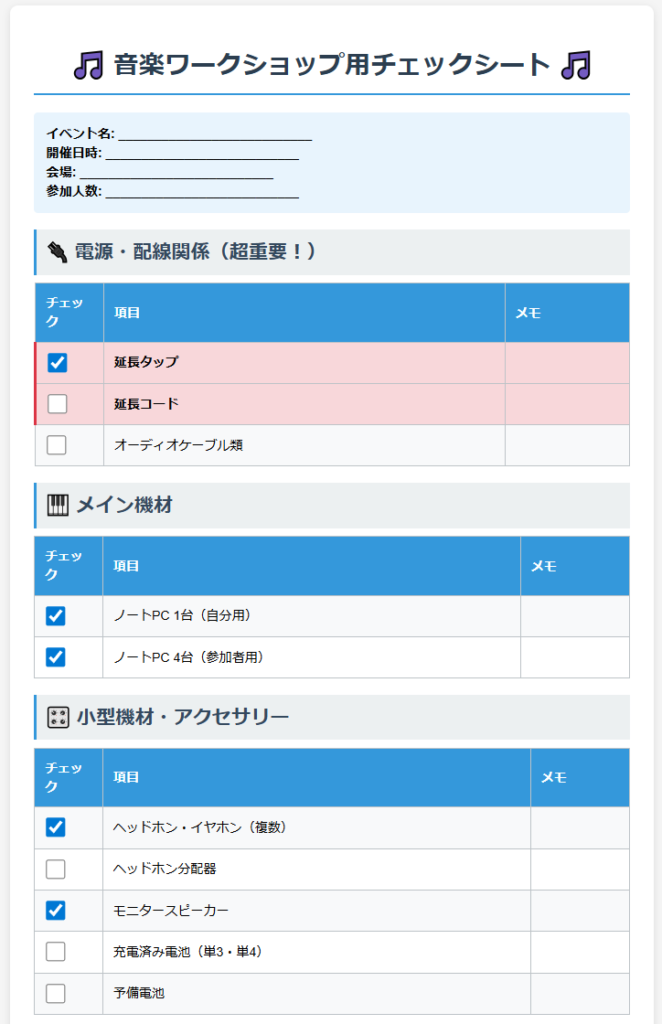Click the music note icon right of title
The height and width of the screenshot is (1024, 662).
(x=576, y=65)
